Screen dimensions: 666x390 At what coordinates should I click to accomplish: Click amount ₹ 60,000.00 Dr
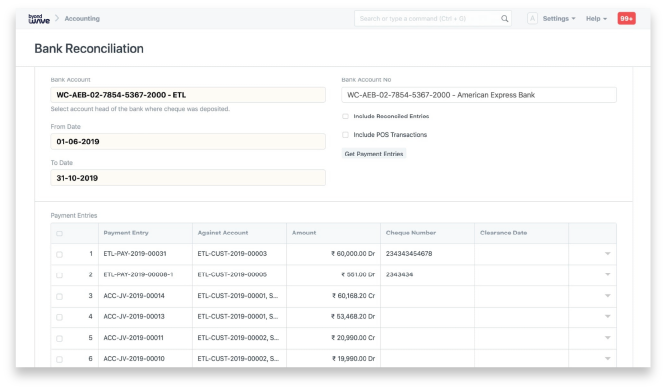353,254
